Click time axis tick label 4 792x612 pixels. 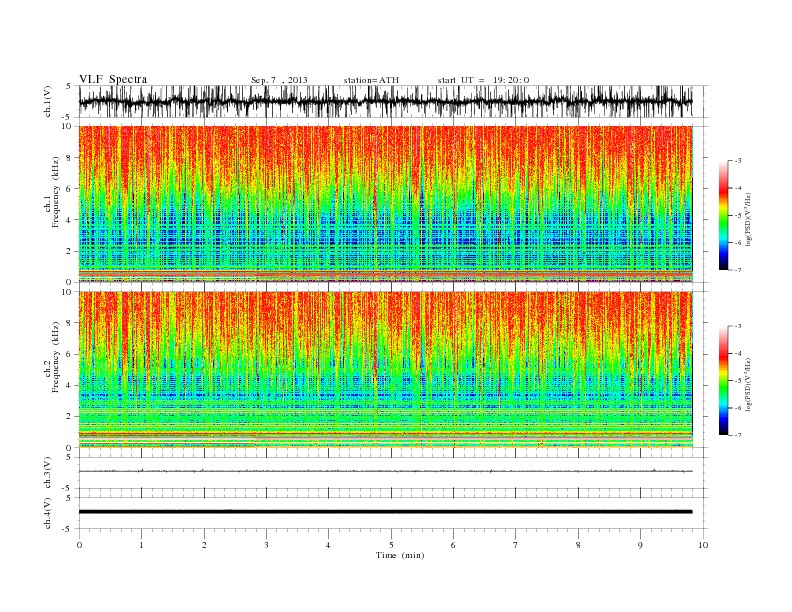tap(328, 545)
